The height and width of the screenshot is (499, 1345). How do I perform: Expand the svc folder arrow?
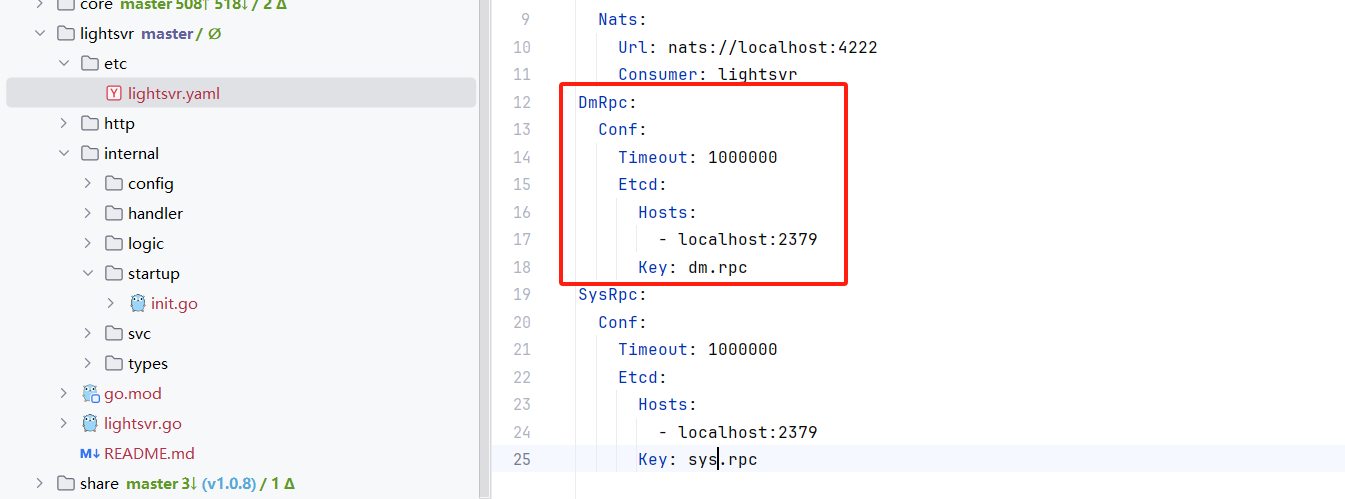tap(88, 334)
